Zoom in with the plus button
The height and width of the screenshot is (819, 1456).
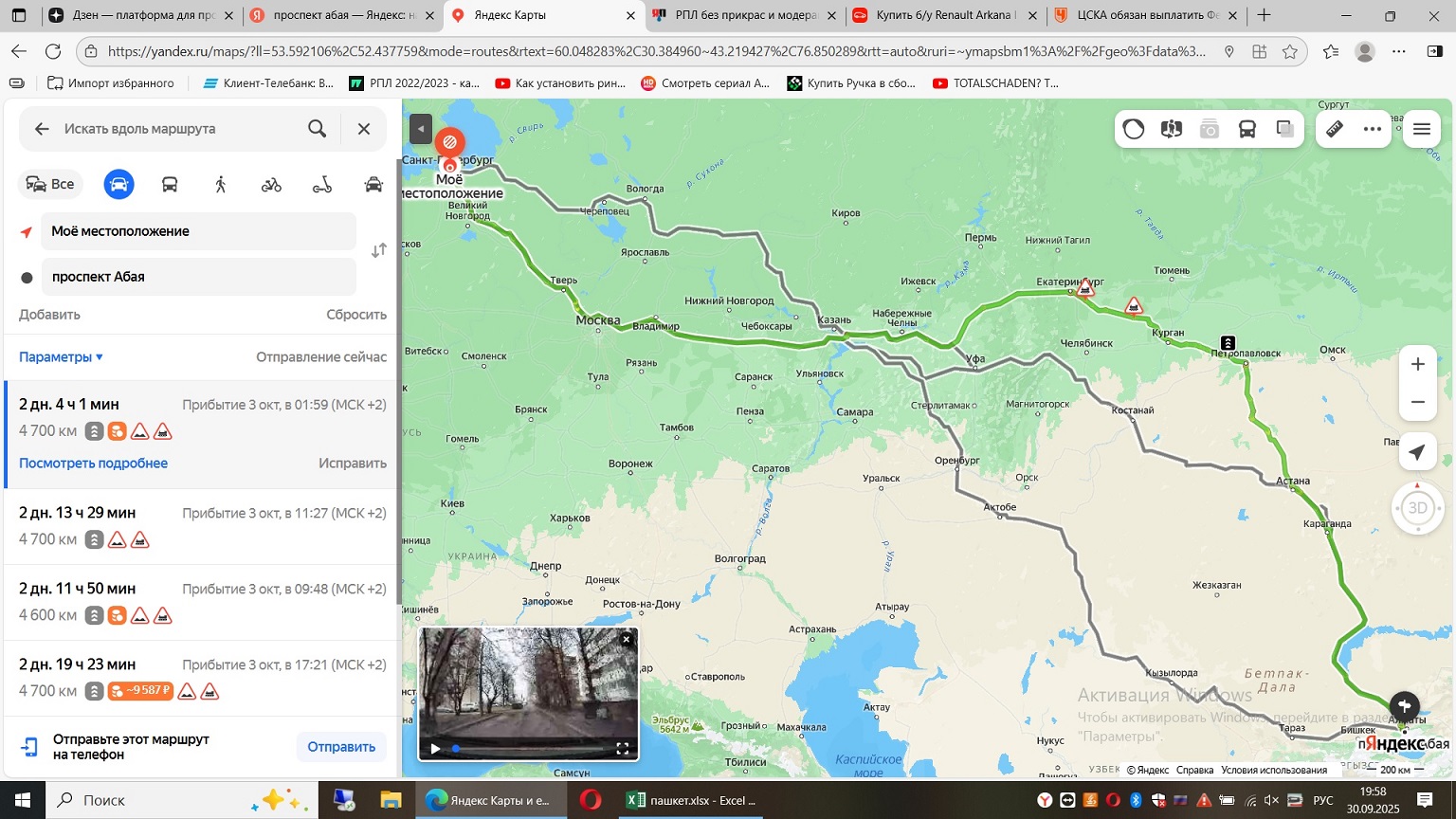1418,364
